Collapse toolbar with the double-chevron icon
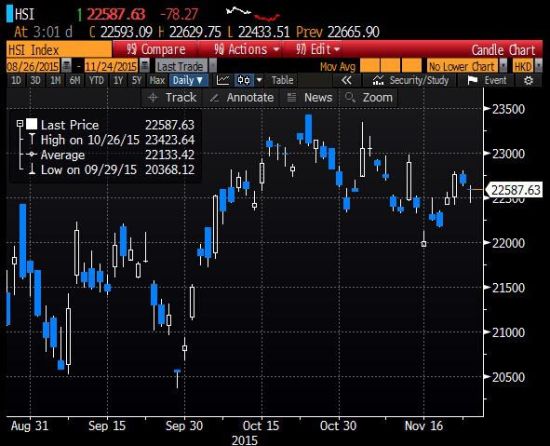This screenshot has width=550, height=446. tap(346, 80)
